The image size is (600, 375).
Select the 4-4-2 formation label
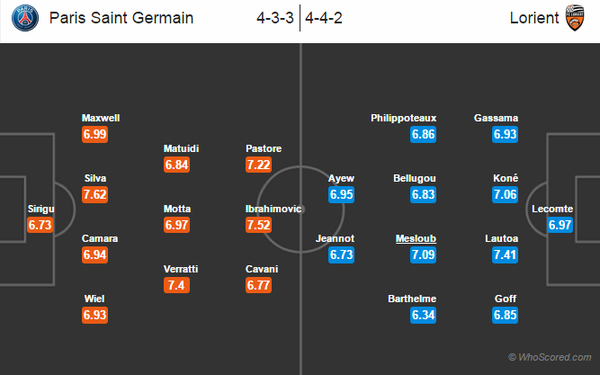pyautogui.click(x=324, y=18)
